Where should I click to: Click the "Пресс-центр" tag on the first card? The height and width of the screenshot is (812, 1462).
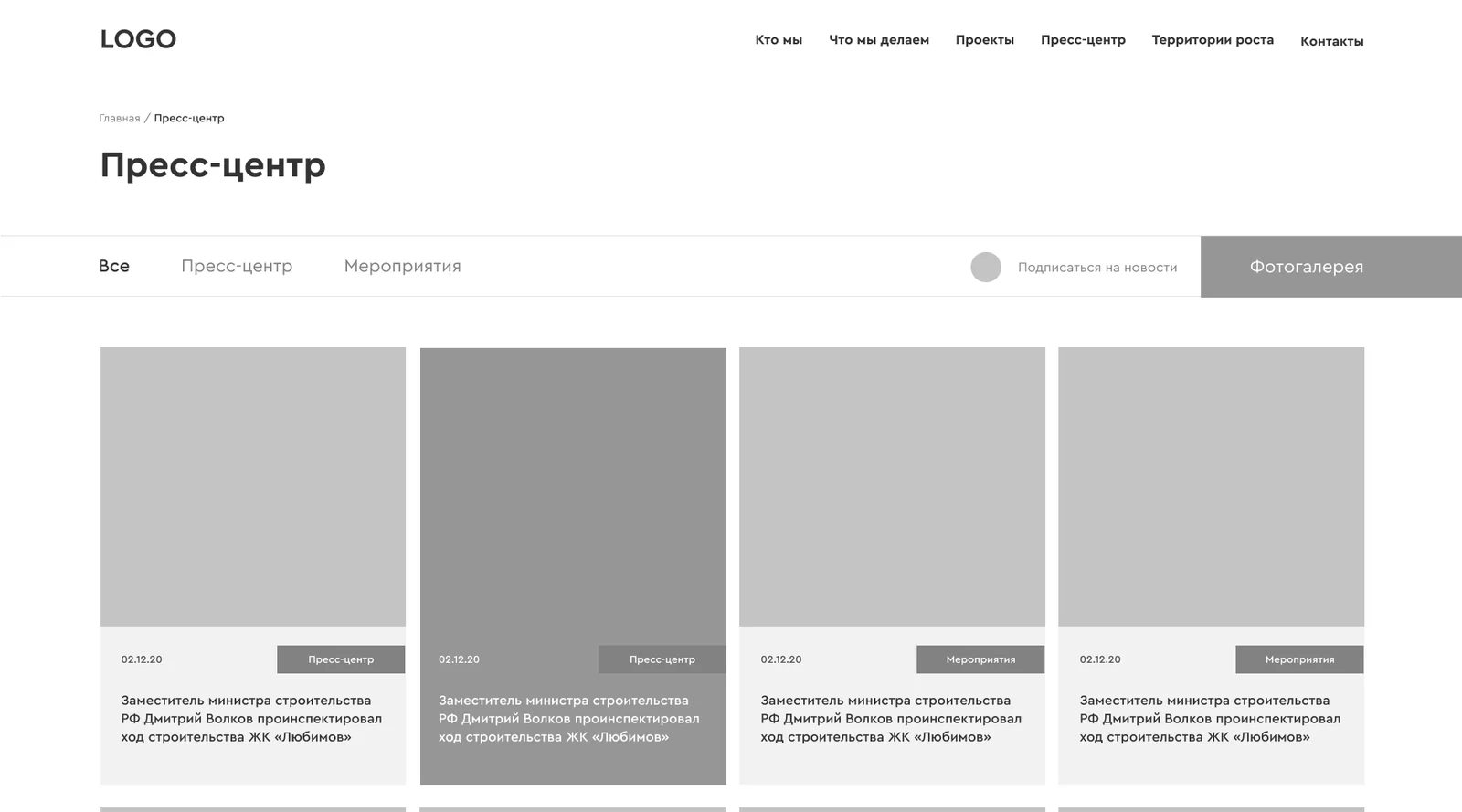point(341,659)
